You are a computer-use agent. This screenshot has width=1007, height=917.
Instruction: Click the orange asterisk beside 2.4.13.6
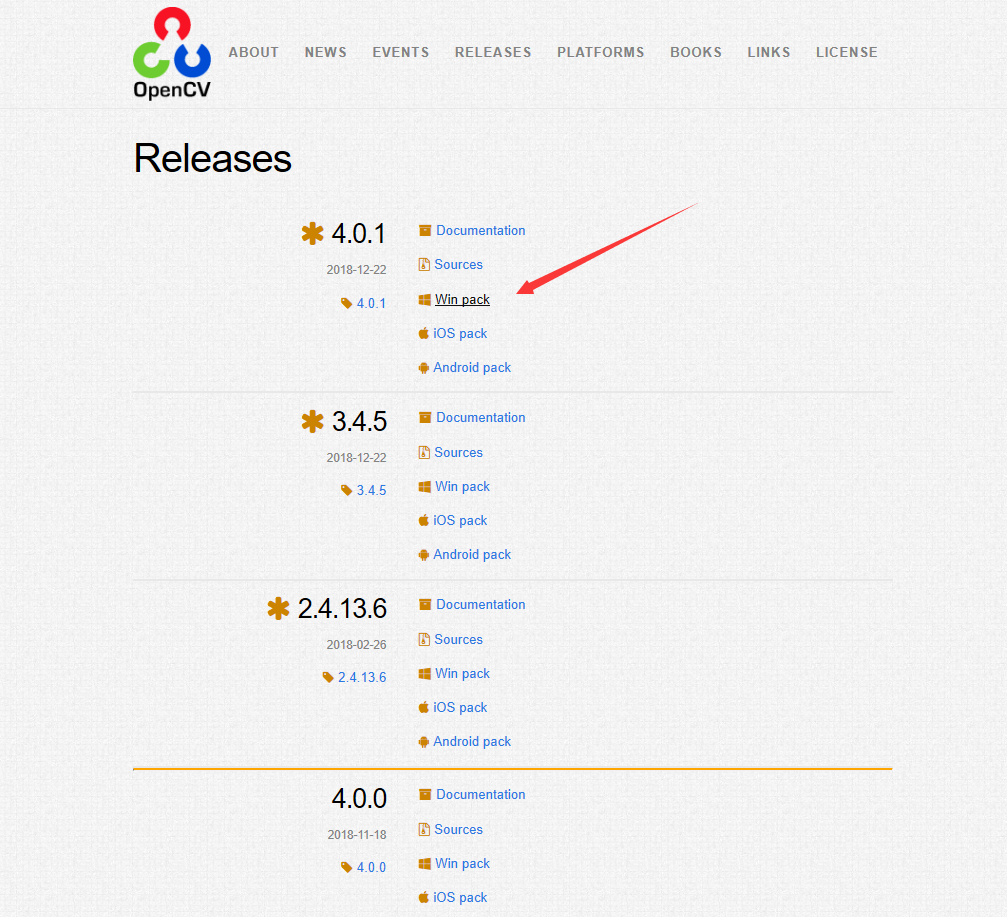pos(278,608)
